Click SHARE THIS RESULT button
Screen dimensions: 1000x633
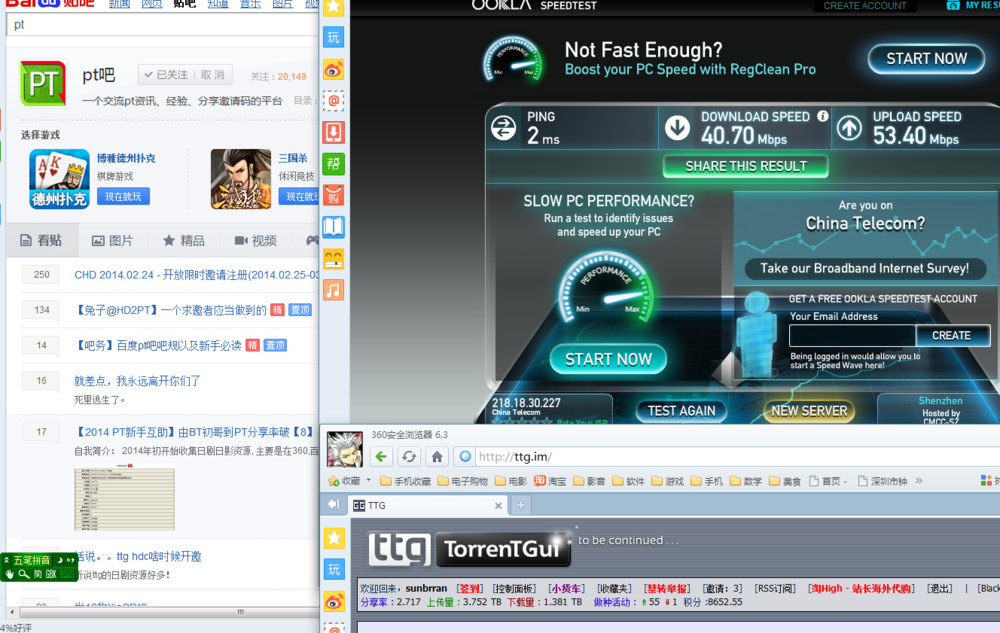pos(746,166)
